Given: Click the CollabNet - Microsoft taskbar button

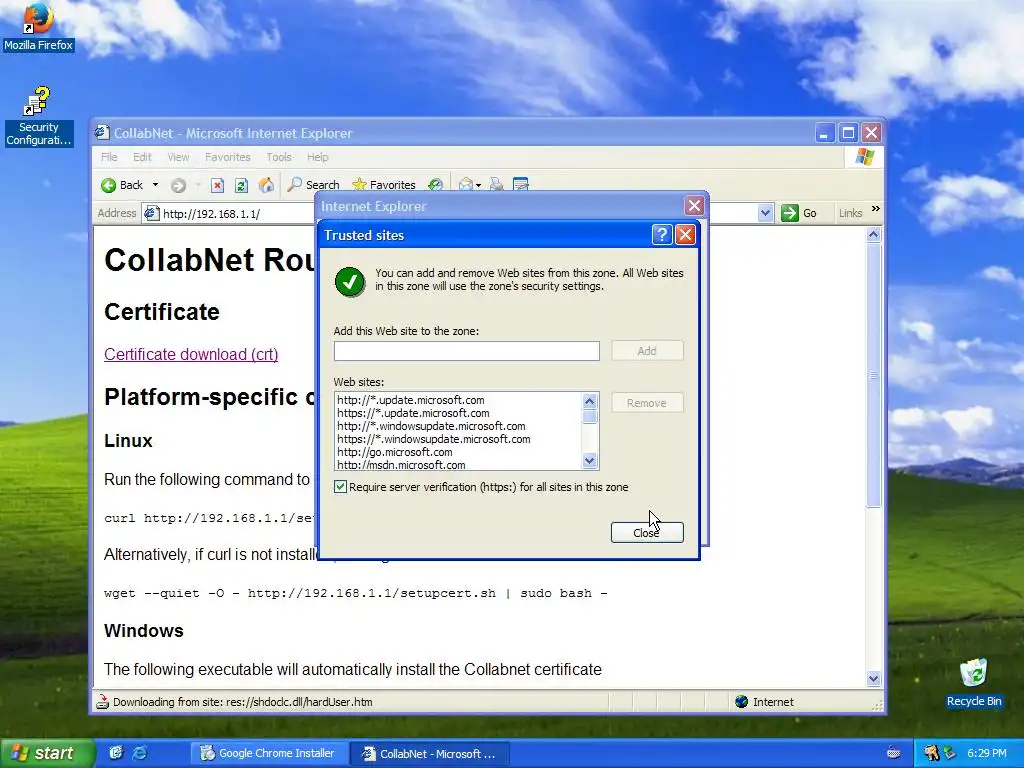Looking at the screenshot, I should pyautogui.click(x=429, y=753).
